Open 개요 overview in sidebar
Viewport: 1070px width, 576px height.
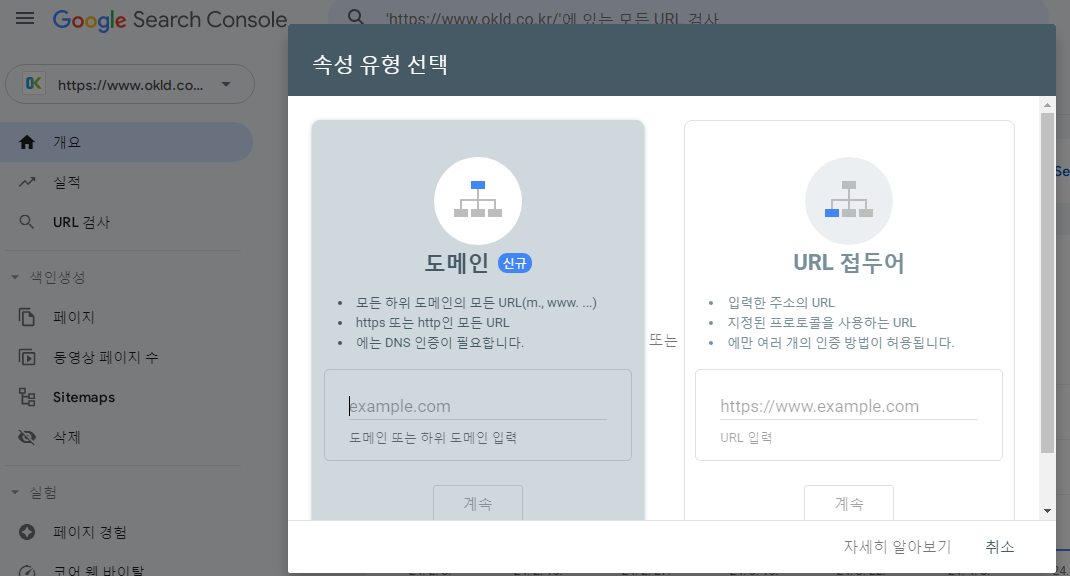(x=67, y=142)
